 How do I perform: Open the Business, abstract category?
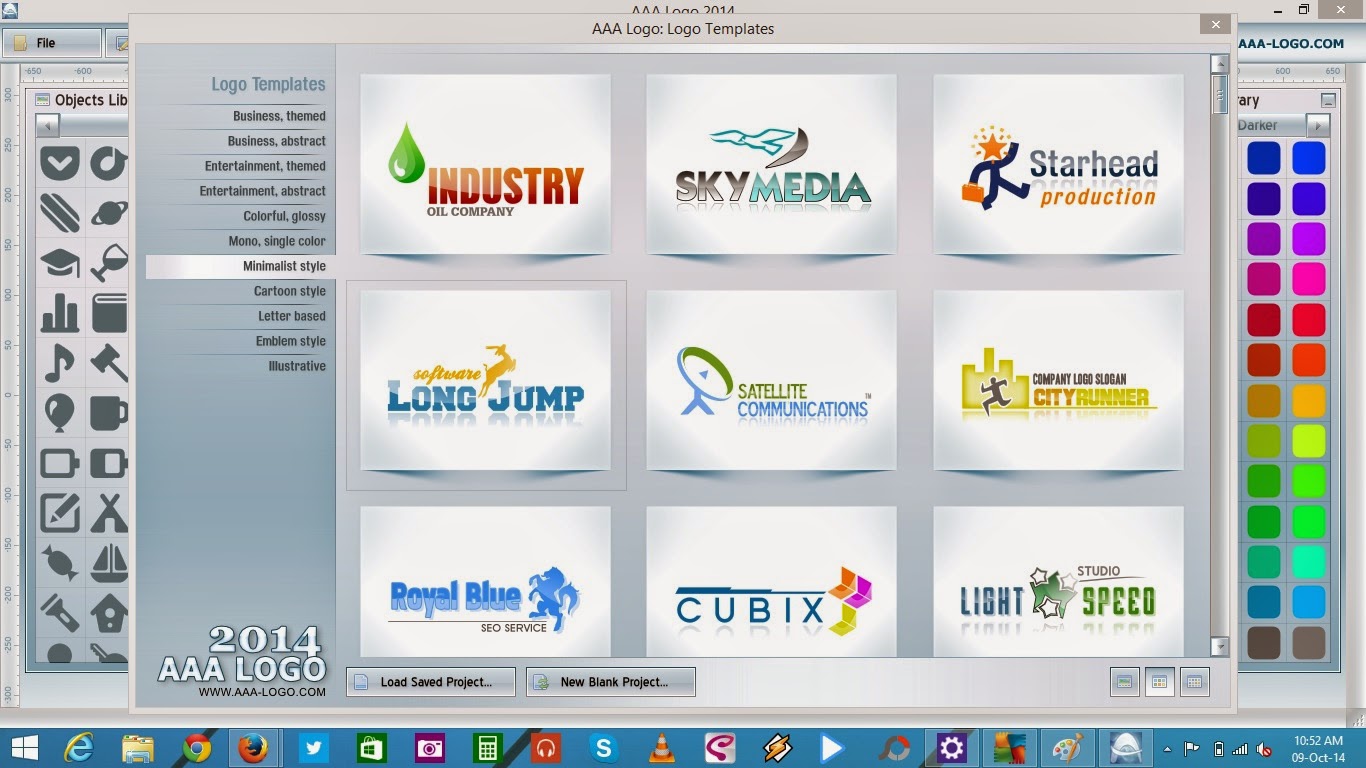(x=276, y=141)
